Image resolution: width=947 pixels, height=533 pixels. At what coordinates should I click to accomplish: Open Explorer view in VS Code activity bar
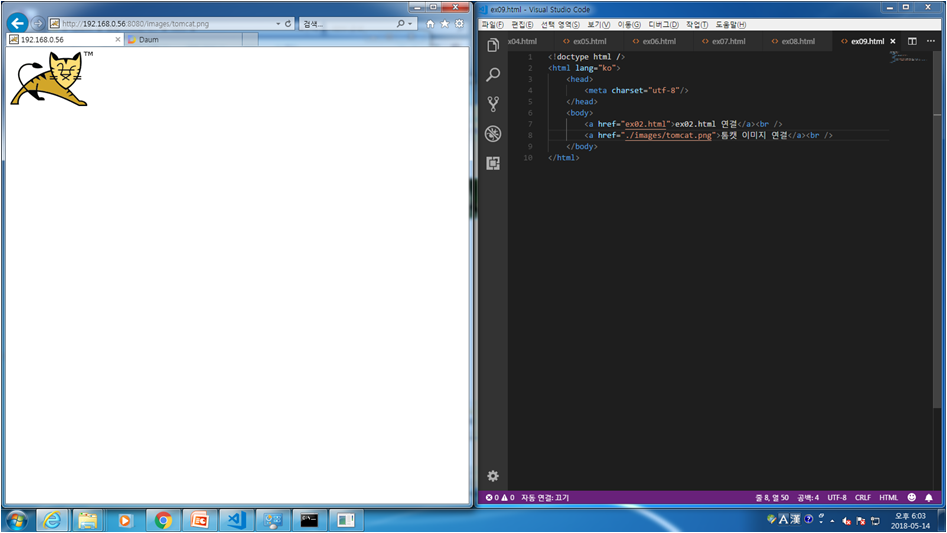point(493,45)
